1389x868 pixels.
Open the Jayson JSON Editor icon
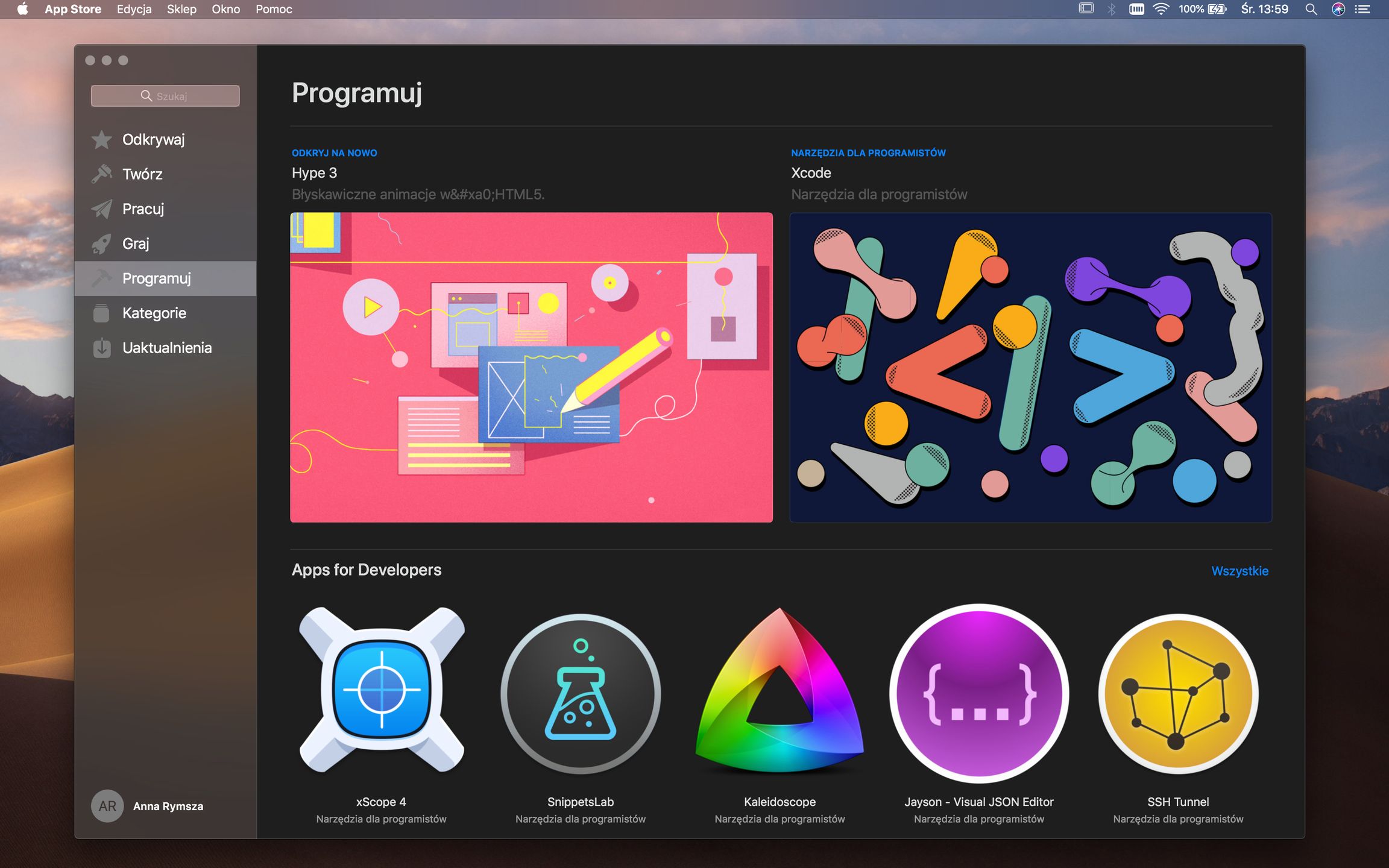tap(979, 693)
